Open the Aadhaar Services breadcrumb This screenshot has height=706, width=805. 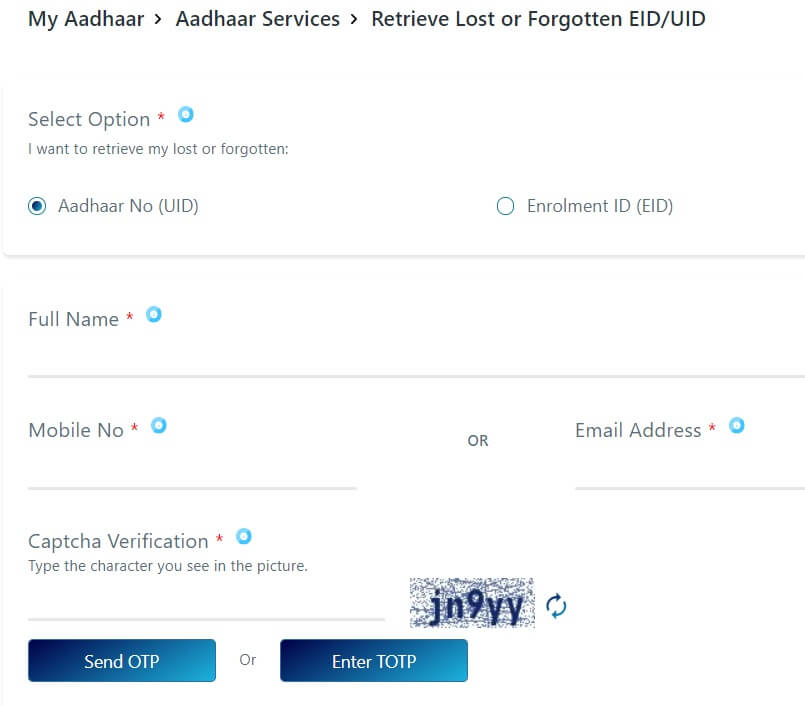[x=257, y=19]
